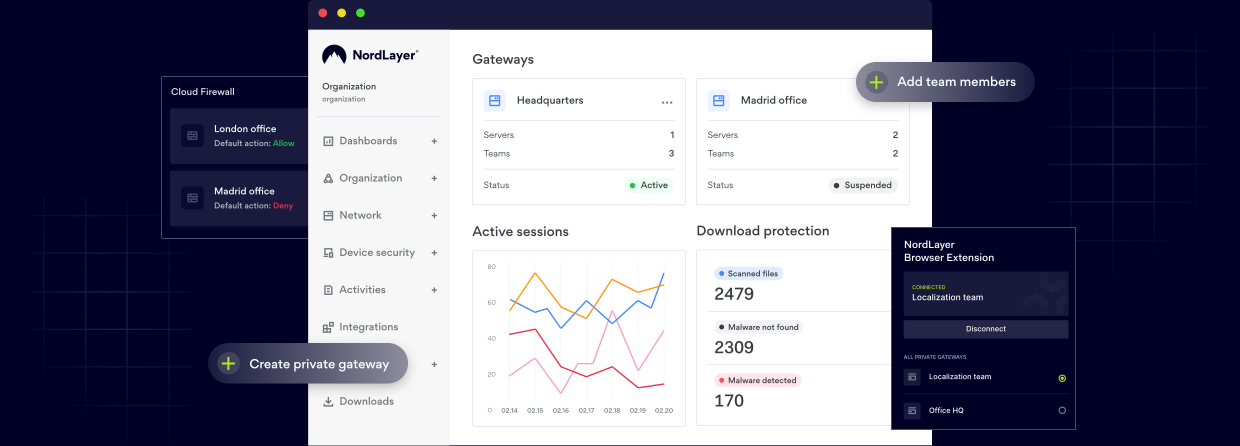This screenshot has width=1240, height=446.
Task: Expand the Organization menu plus
Action: click(434, 178)
